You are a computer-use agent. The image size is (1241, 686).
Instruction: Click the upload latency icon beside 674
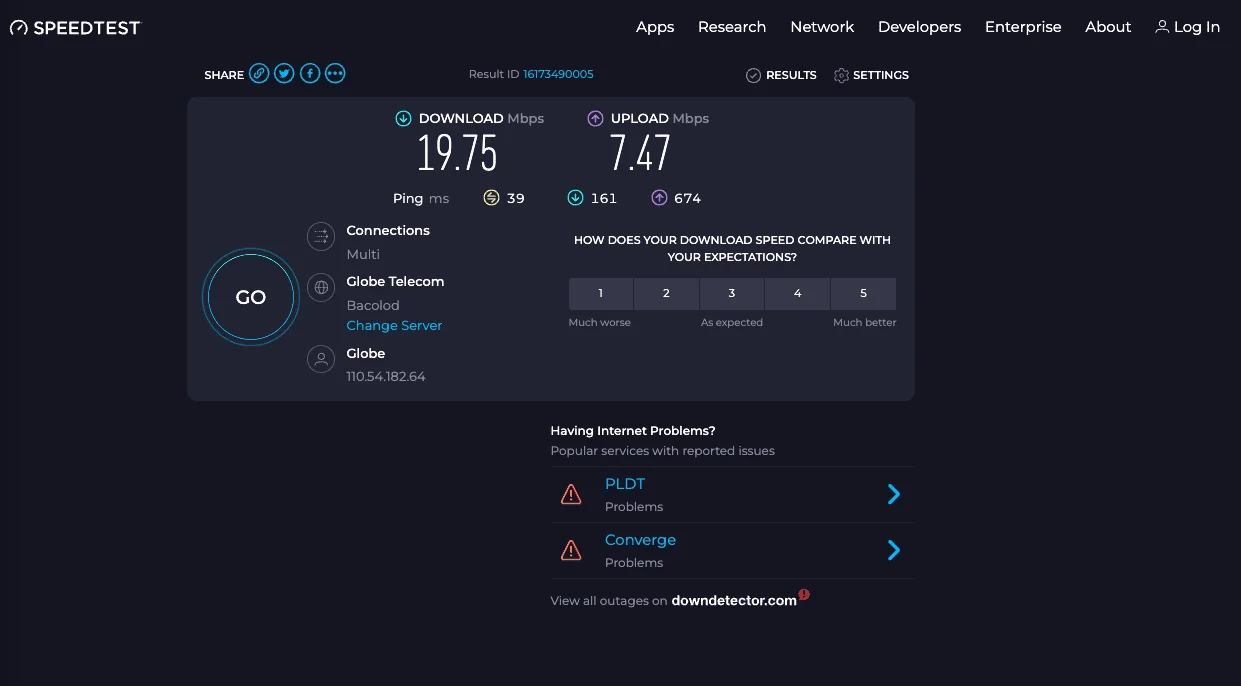click(659, 198)
